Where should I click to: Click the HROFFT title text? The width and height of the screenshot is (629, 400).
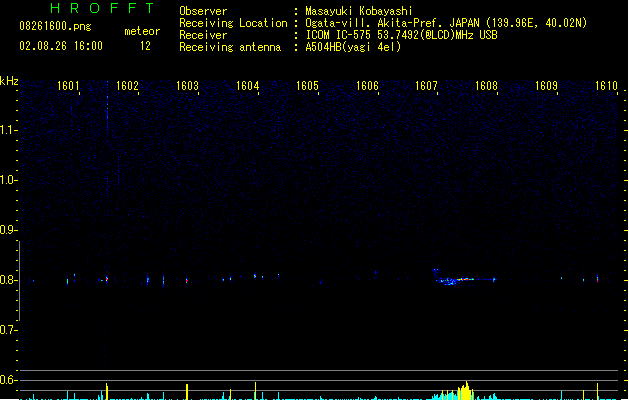[x=102, y=8]
